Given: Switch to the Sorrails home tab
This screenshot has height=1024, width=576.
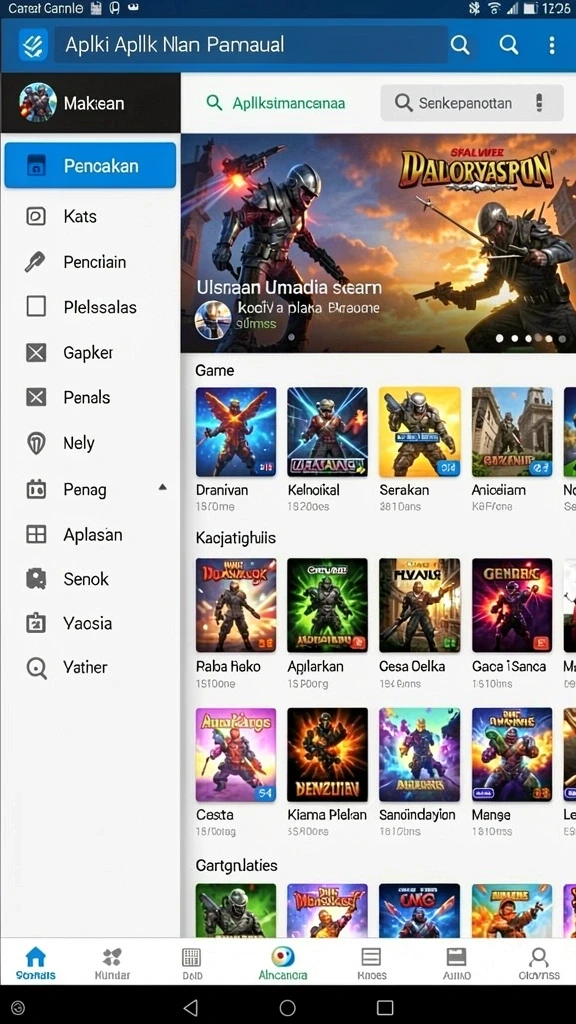Looking at the screenshot, I should (x=35, y=963).
